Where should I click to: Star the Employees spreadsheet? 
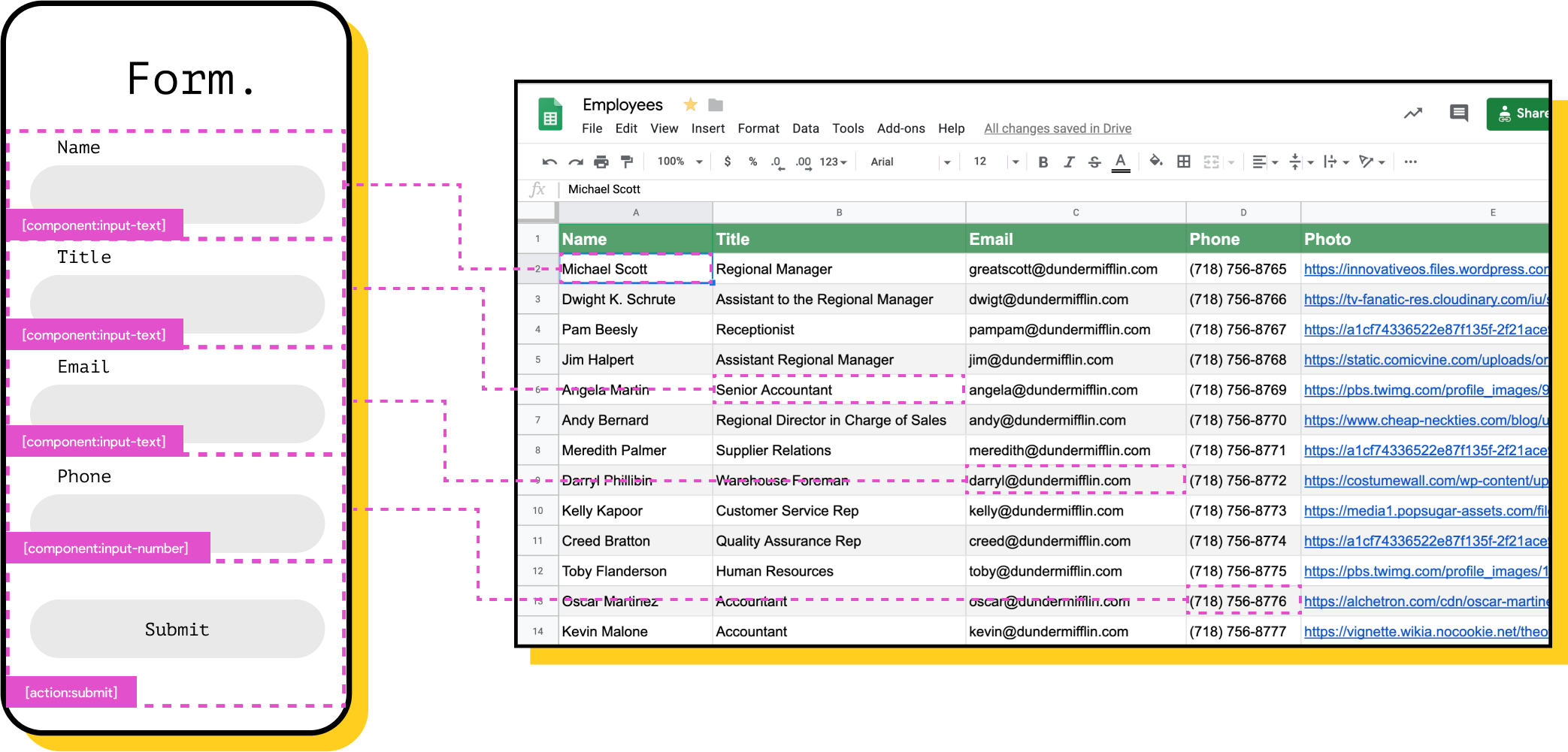(x=690, y=104)
